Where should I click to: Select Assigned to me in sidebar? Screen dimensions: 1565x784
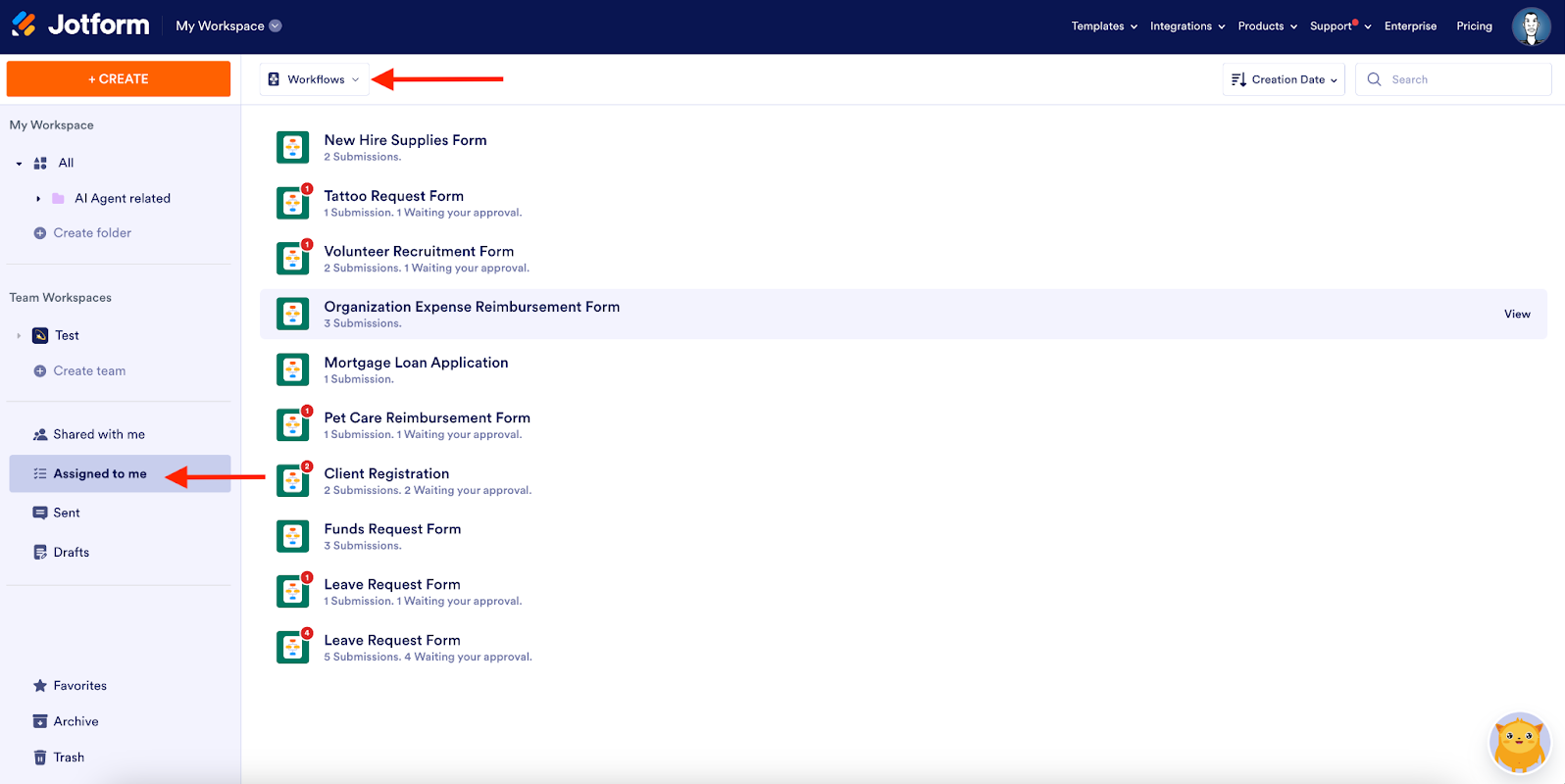120,473
